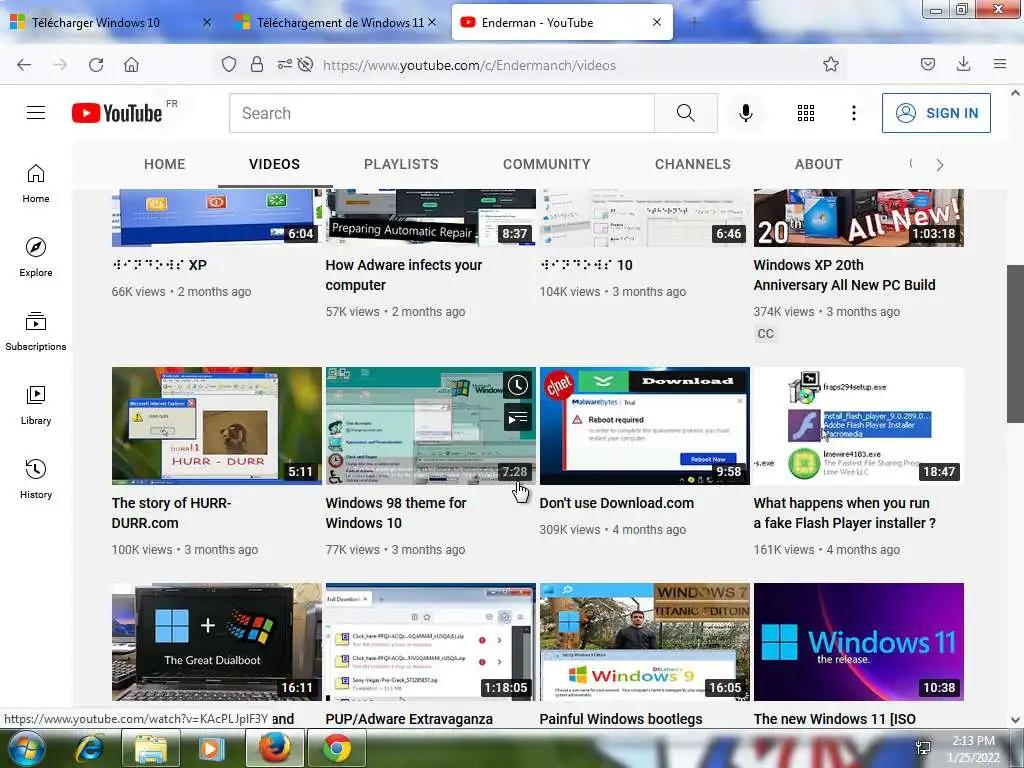Open the COMMUNITY channel tab
Screen dimensions: 1024x768
pyautogui.click(x=547, y=164)
